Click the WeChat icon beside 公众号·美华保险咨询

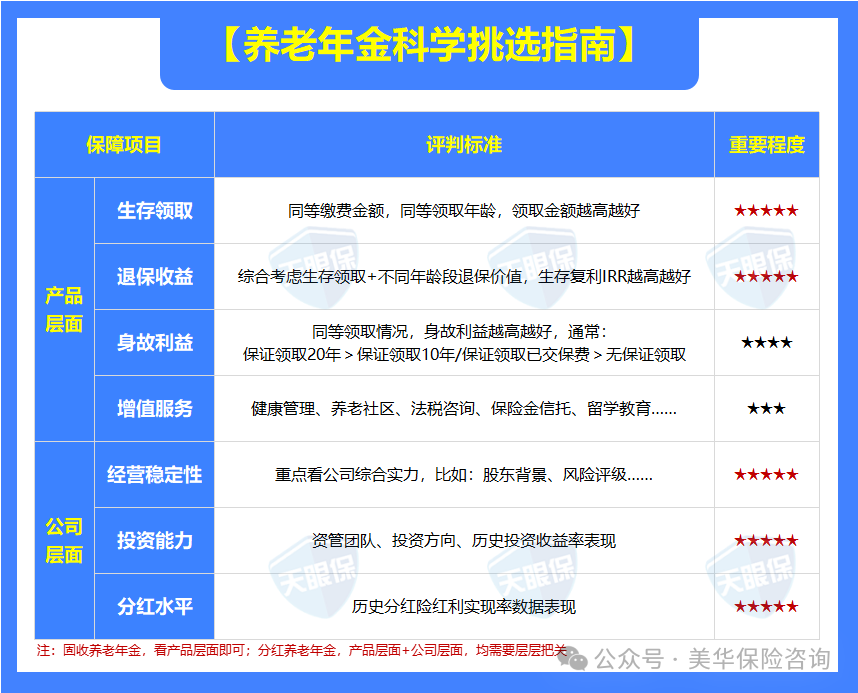575,661
